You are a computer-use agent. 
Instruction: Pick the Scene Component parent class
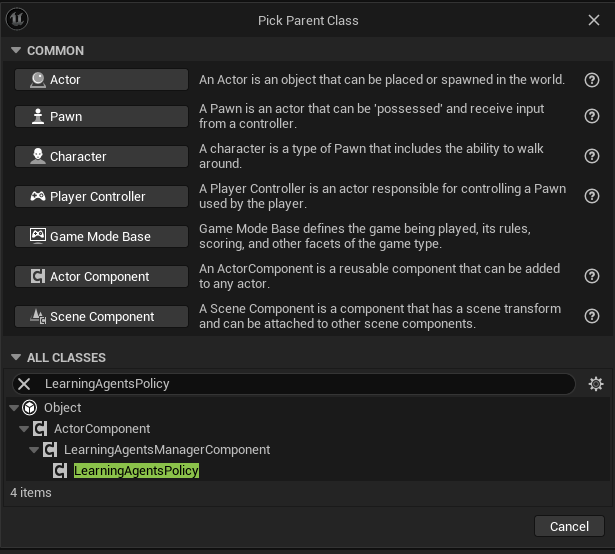pyautogui.click(x=101, y=317)
